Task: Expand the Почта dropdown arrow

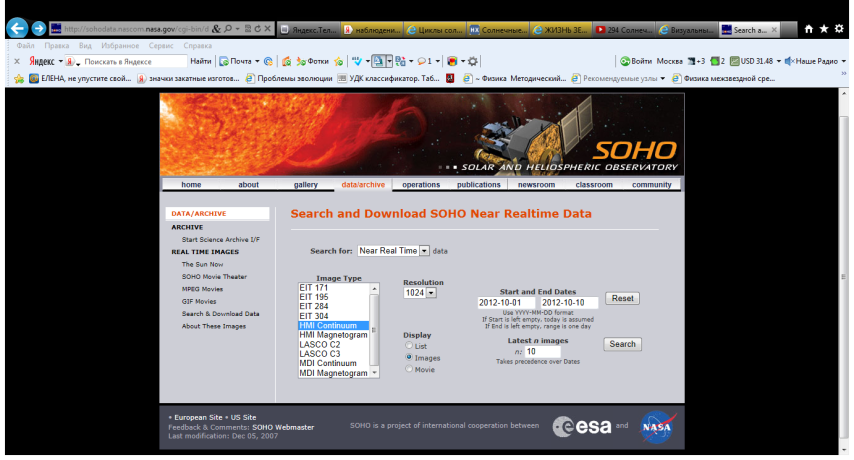Action: pyautogui.click(x=257, y=62)
